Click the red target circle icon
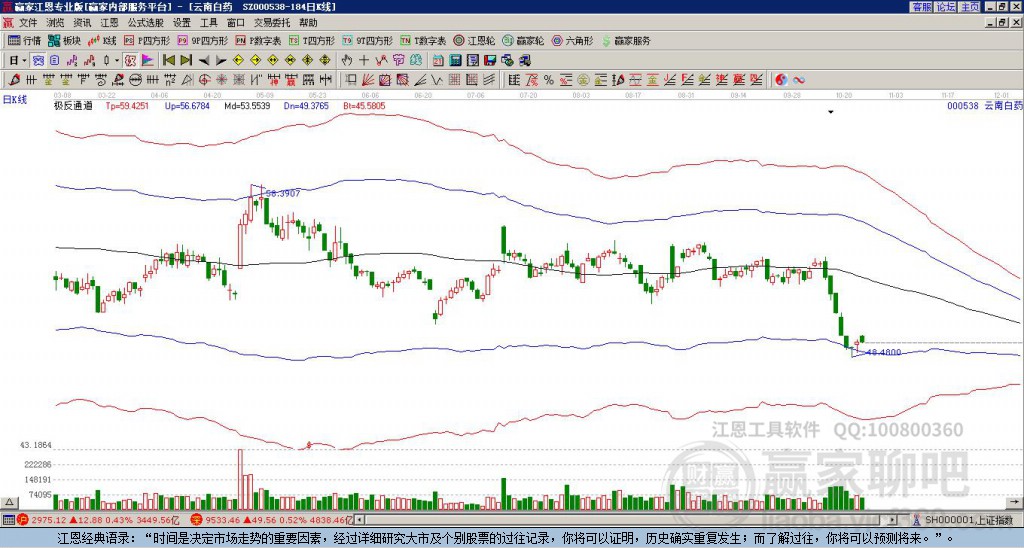This screenshot has width=1024, height=548. tap(204, 80)
